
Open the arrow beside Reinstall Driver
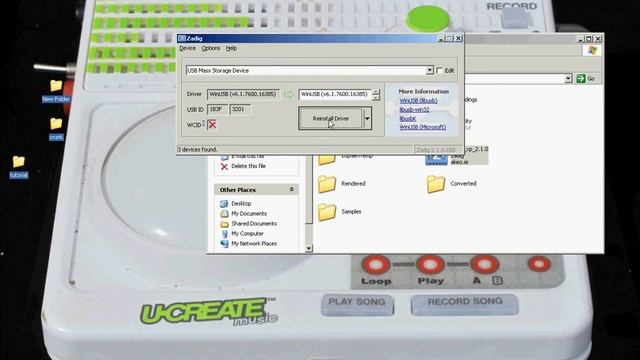click(x=367, y=119)
